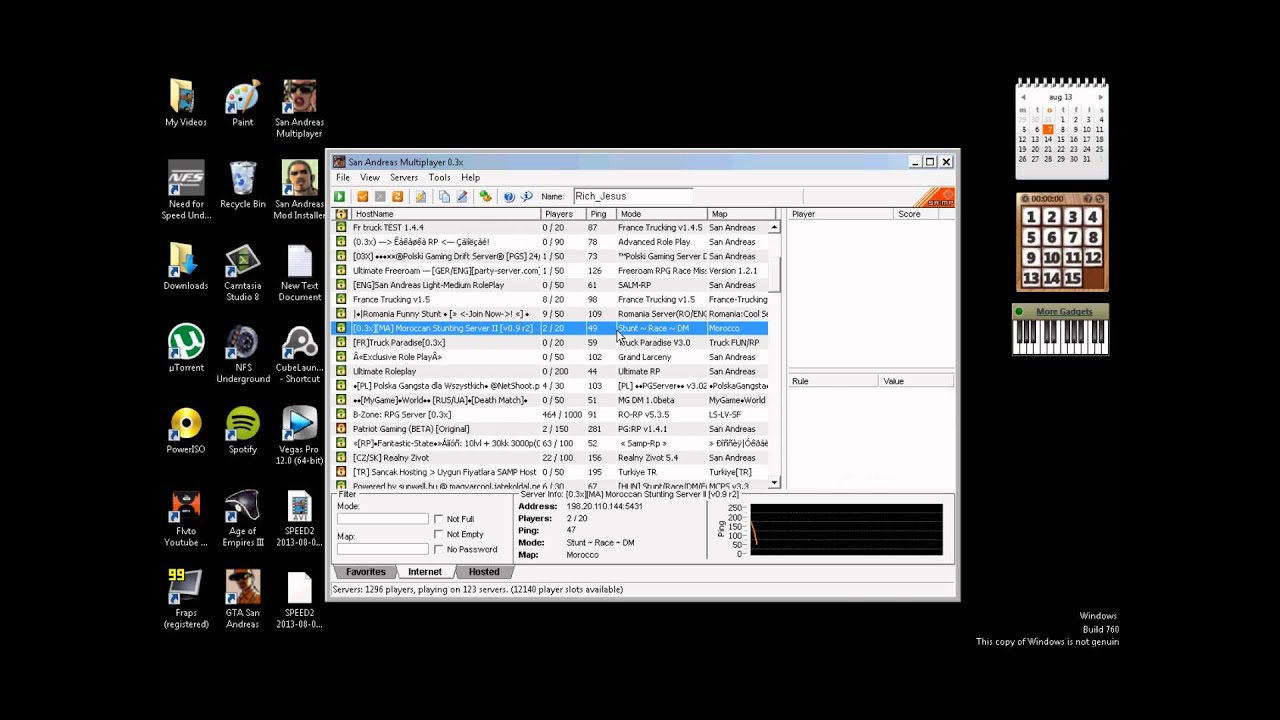This screenshot has width=1280, height=720.
Task: Sort servers by the Mode column header
Action: (x=661, y=214)
